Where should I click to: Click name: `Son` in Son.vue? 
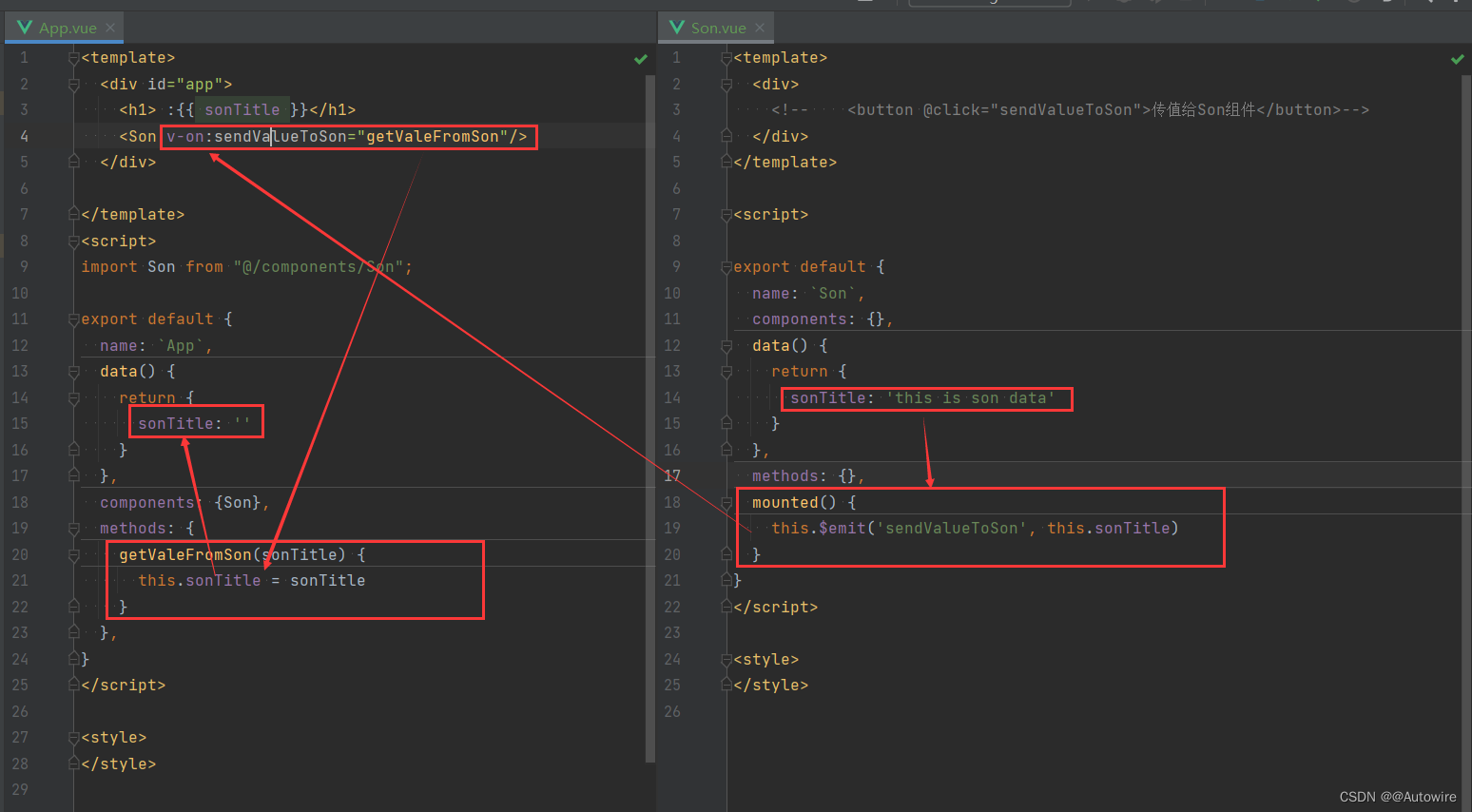(808, 294)
